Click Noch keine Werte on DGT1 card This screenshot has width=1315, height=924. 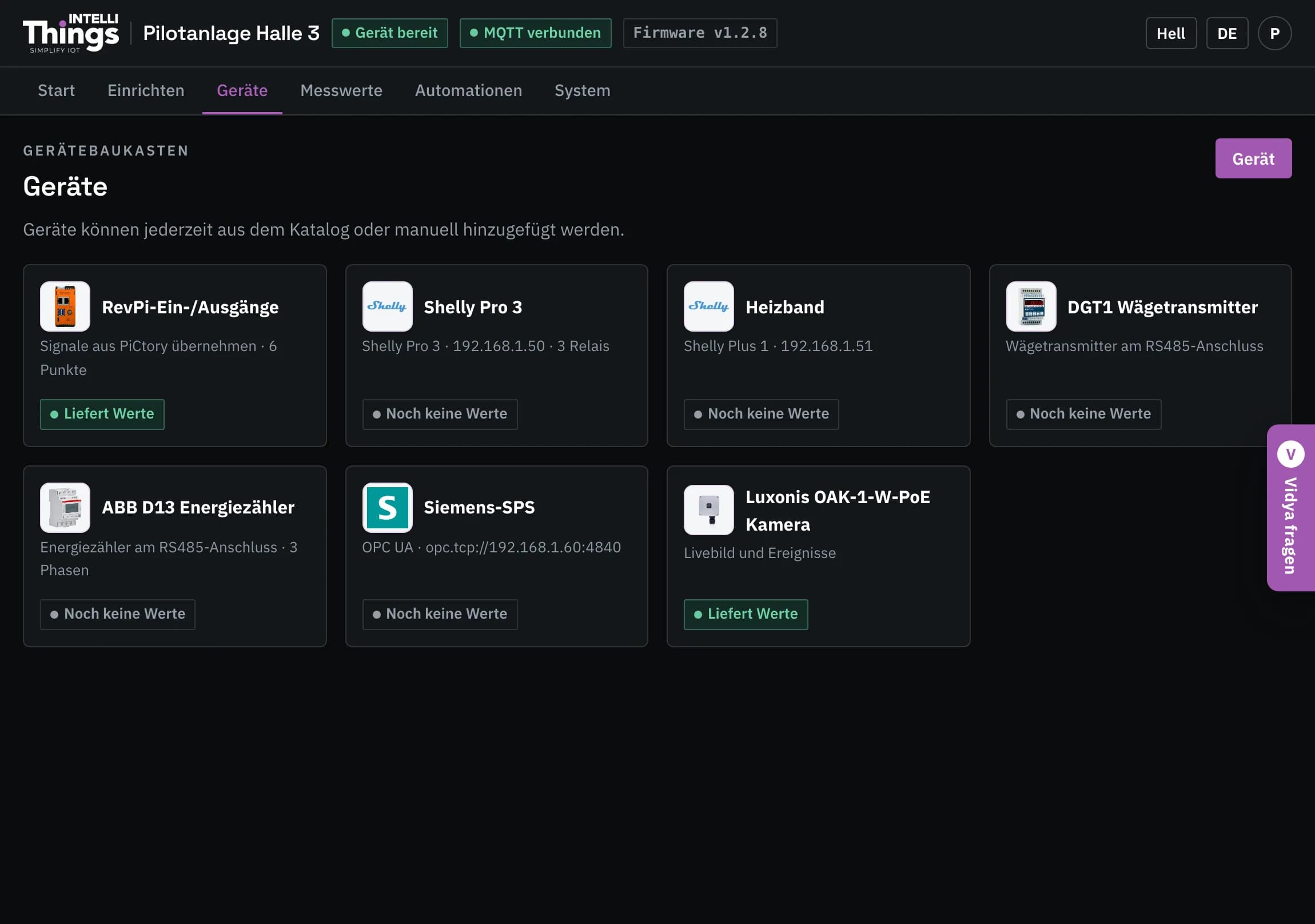pos(1083,413)
